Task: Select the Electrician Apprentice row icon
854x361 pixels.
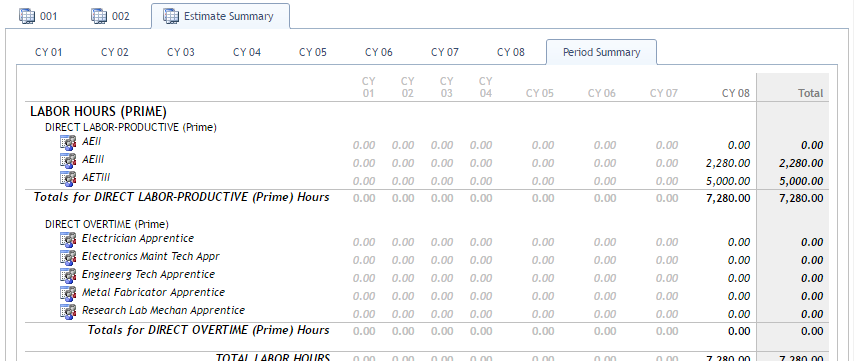Action: point(68,240)
